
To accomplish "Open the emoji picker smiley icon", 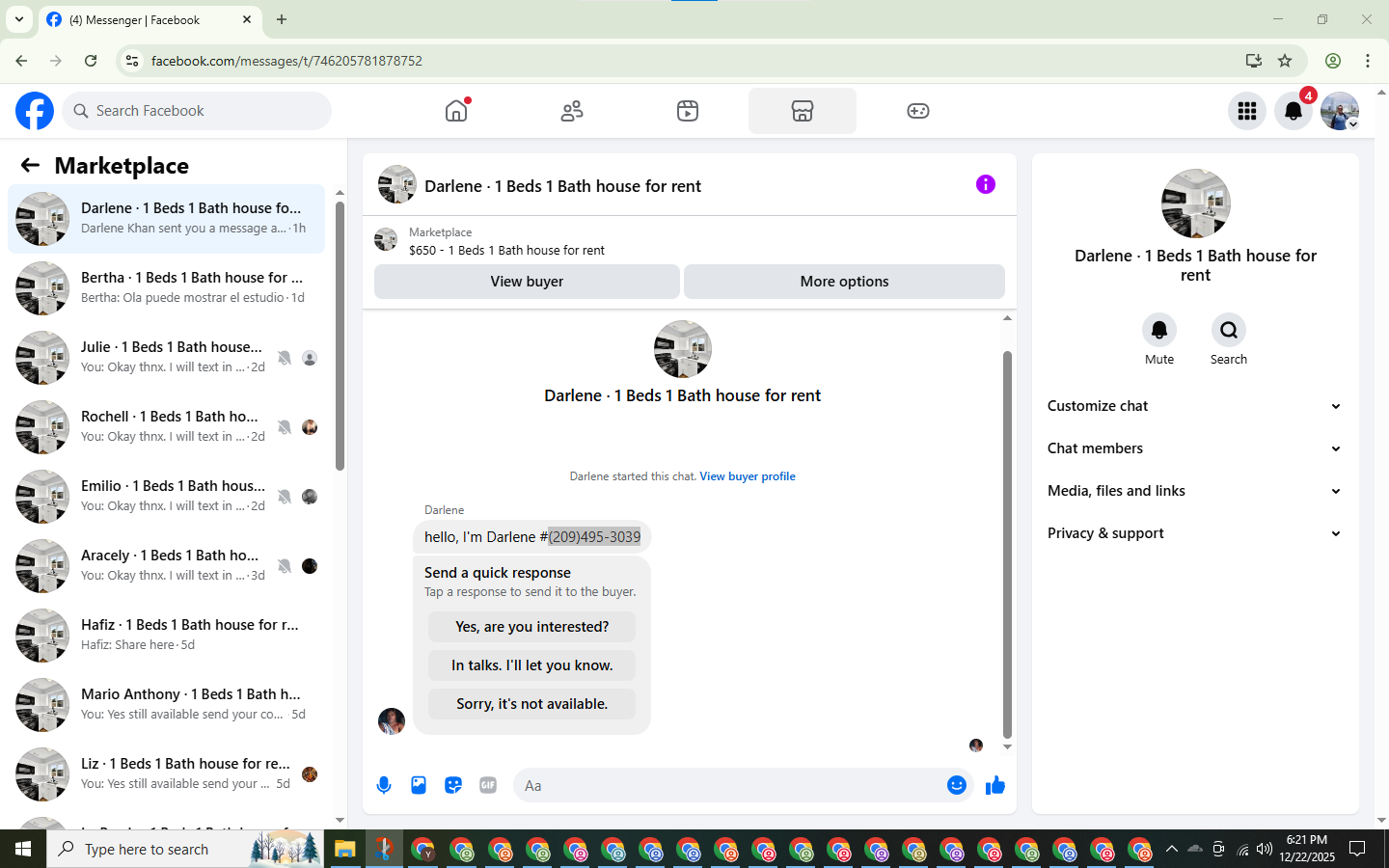I will 957,785.
